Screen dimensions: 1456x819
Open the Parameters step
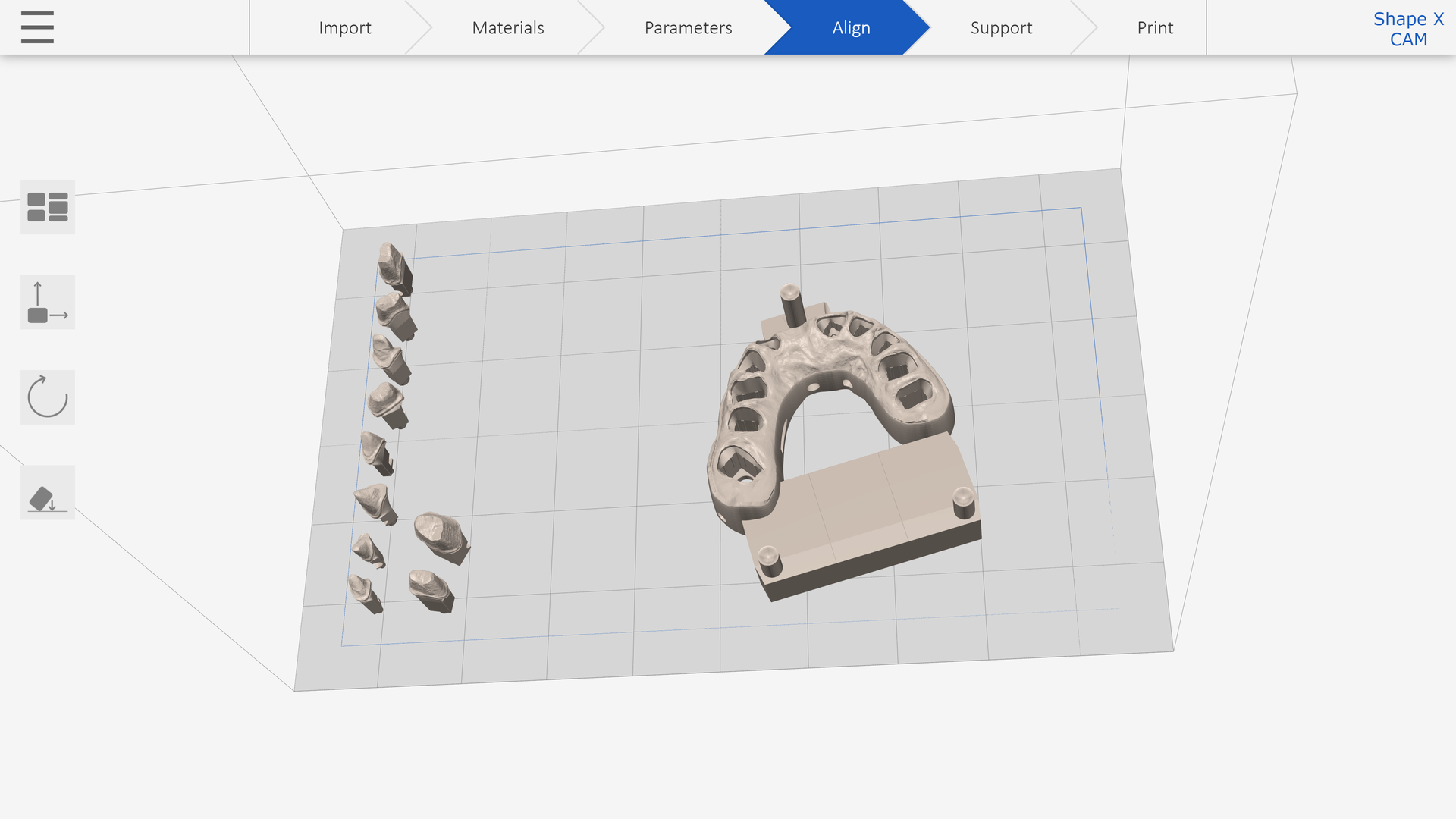(x=688, y=27)
